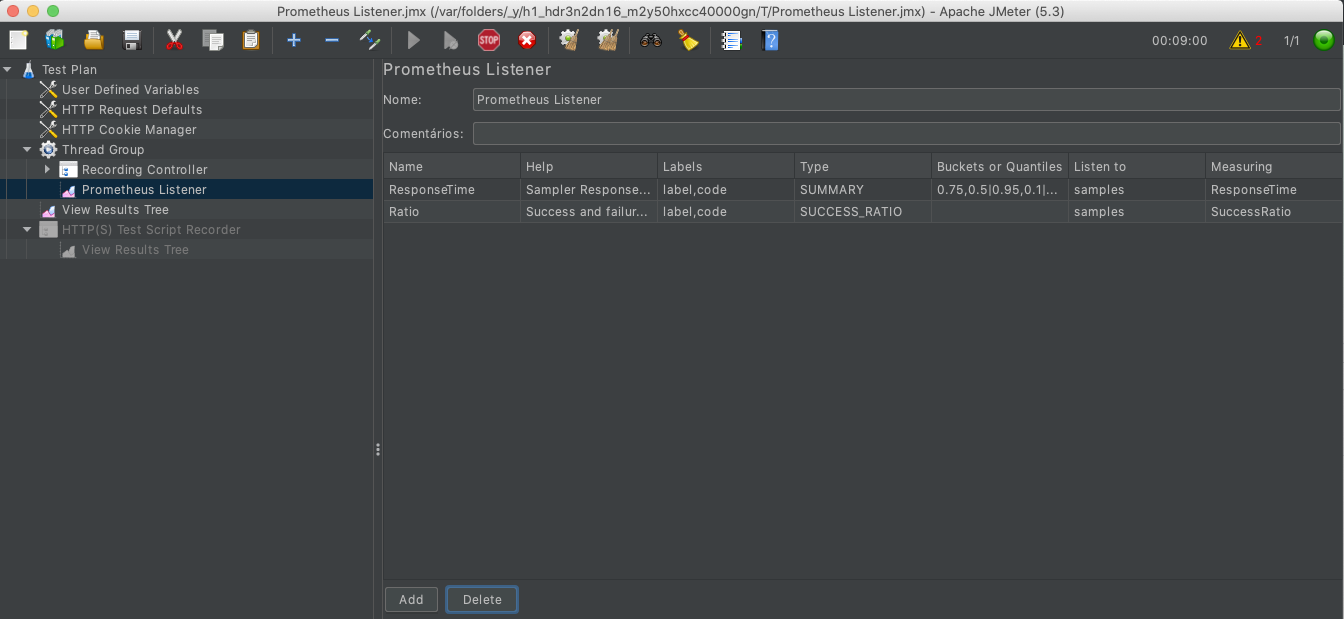This screenshot has height=619, width=1344.
Task: Paste the clipboard element
Action: (250, 40)
